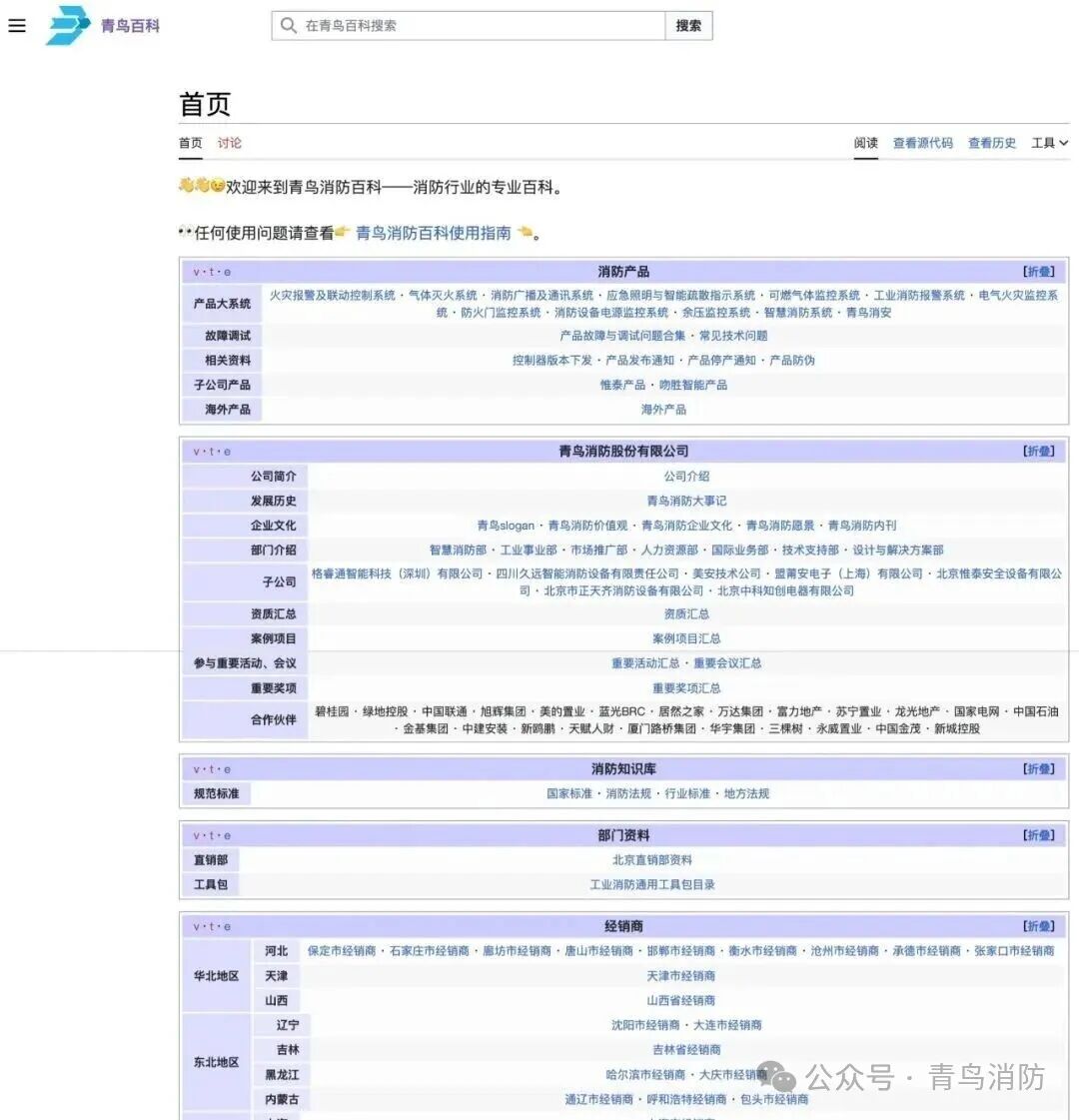The image size is (1079, 1120).
Task: Open 工业消防报警系统 link
Action: (x=919, y=295)
